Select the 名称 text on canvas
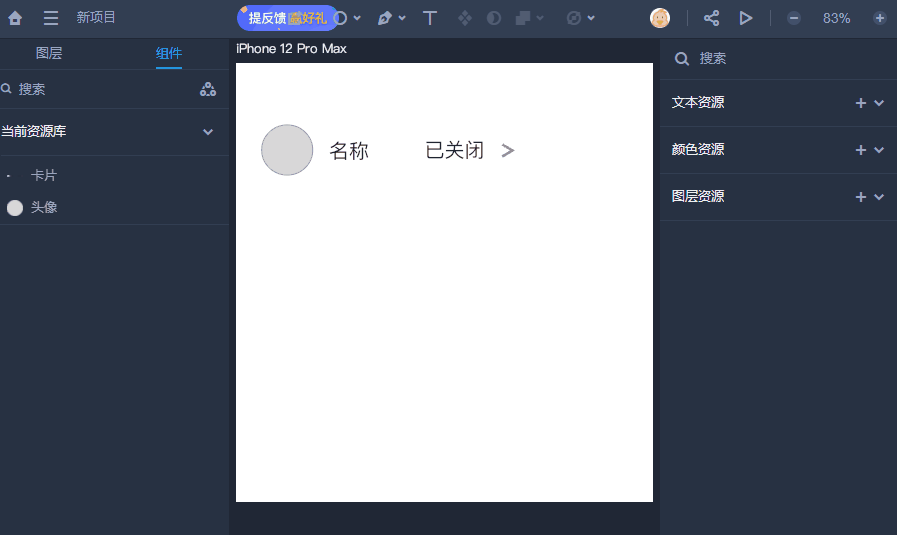The image size is (897, 535). pyautogui.click(x=349, y=151)
